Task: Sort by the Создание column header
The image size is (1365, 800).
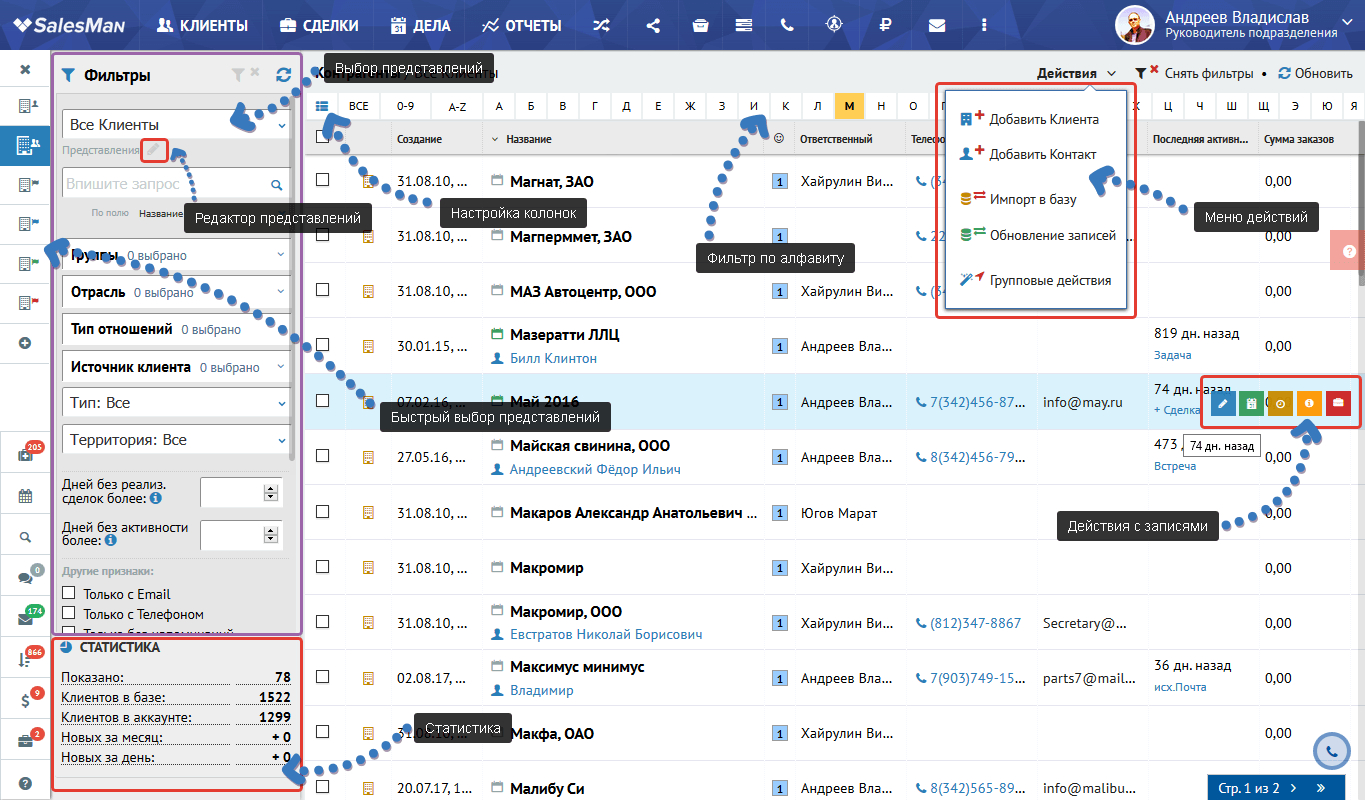Action: point(419,139)
